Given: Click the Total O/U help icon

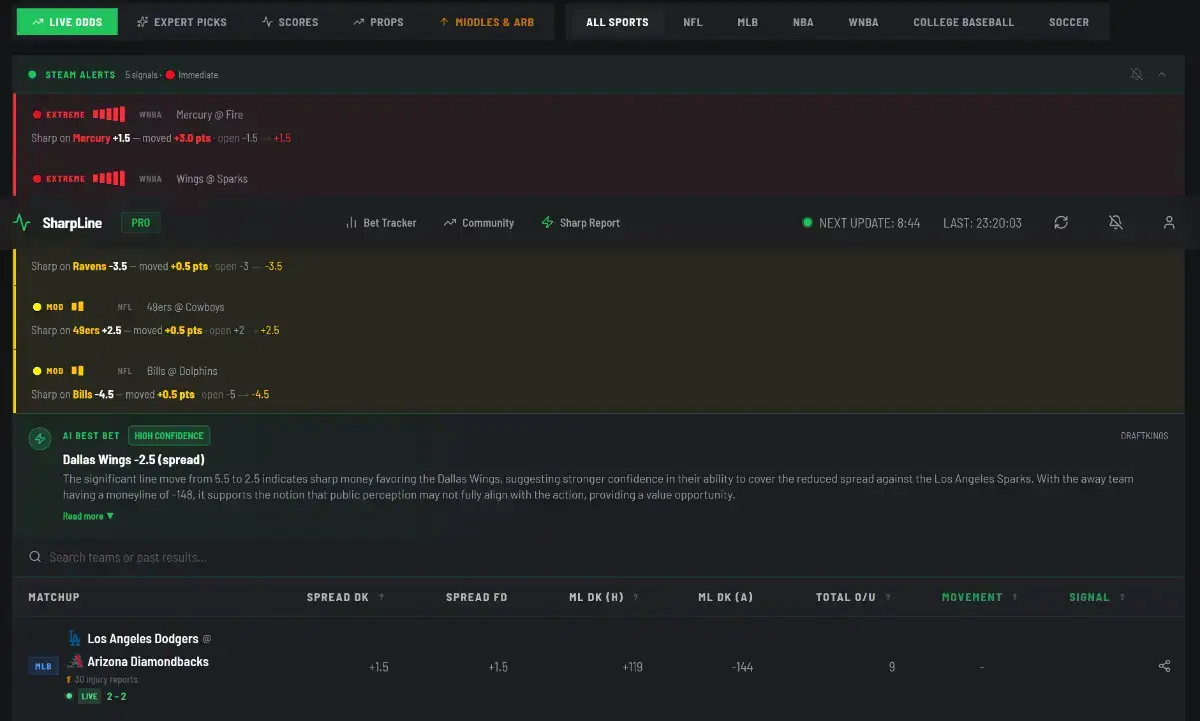Looking at the screenshot, I should [x=888, y=597].
